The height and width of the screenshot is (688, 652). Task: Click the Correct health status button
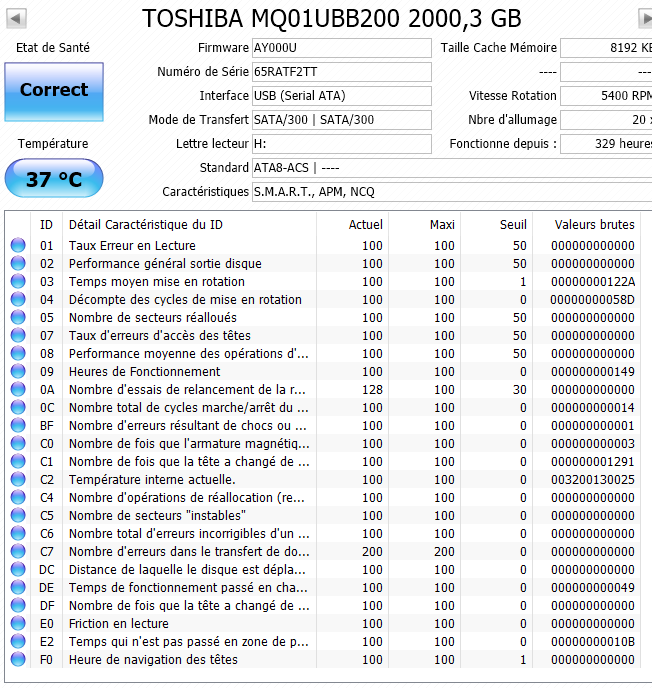click(54, 91)
